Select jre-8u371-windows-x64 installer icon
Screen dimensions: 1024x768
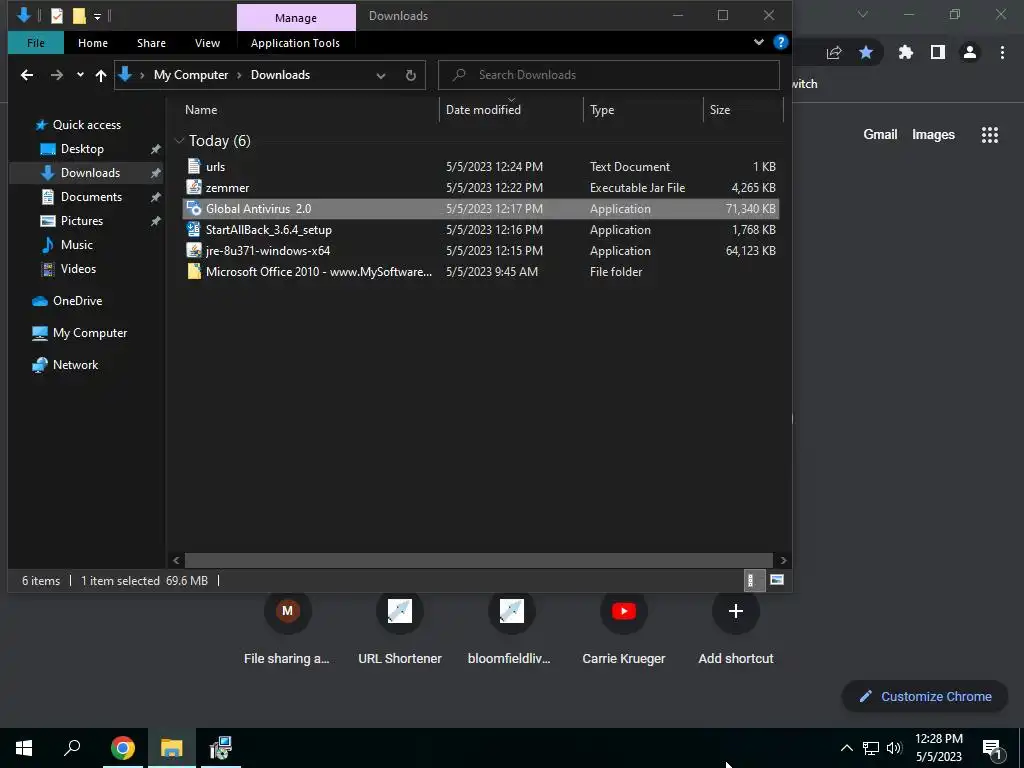pos(194,250)
